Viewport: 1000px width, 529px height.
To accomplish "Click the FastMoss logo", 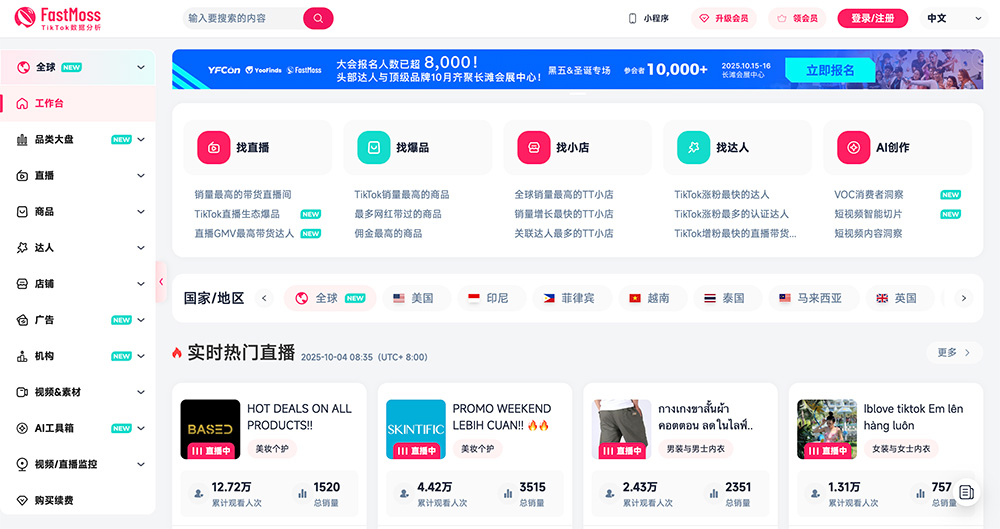I will point(57,19).
